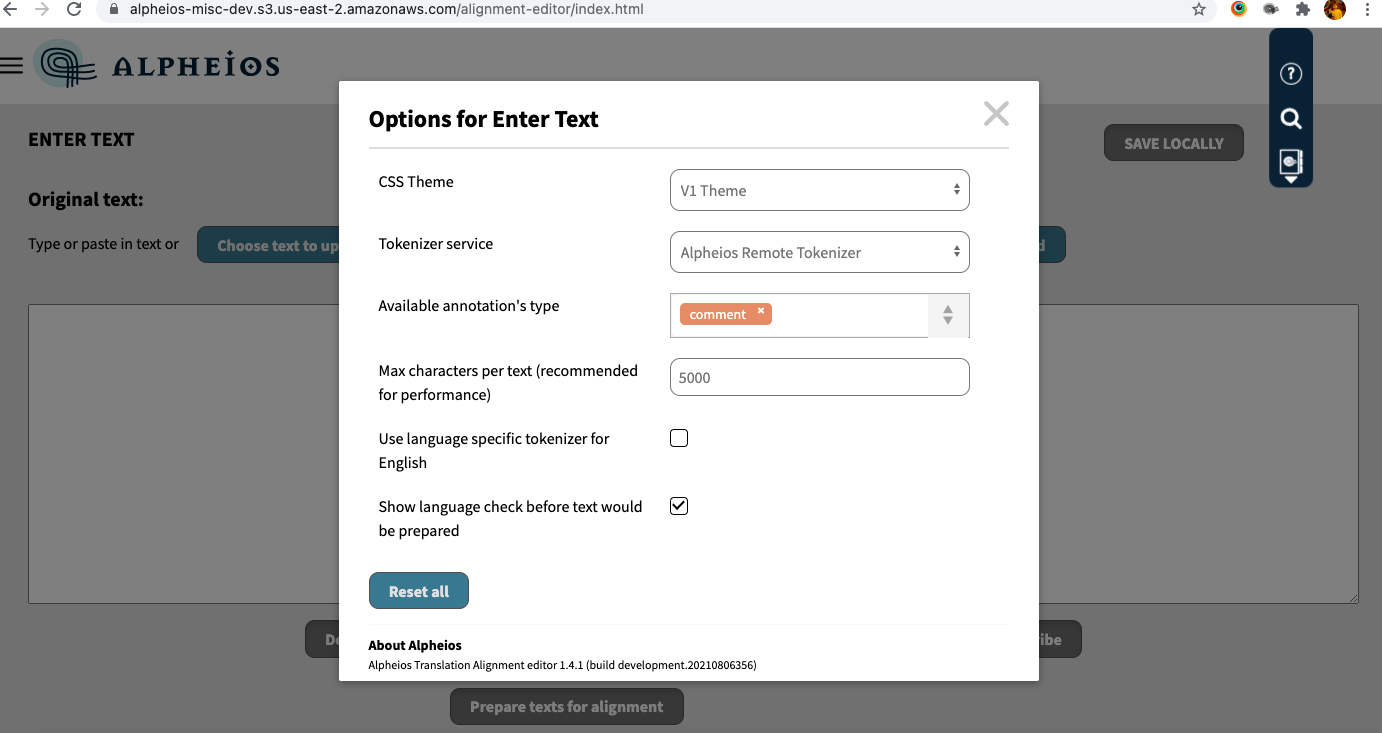Open the CSS Theme dropdown
The height and width of the screenshot is (733, 1382).
[x=819, y=190]
